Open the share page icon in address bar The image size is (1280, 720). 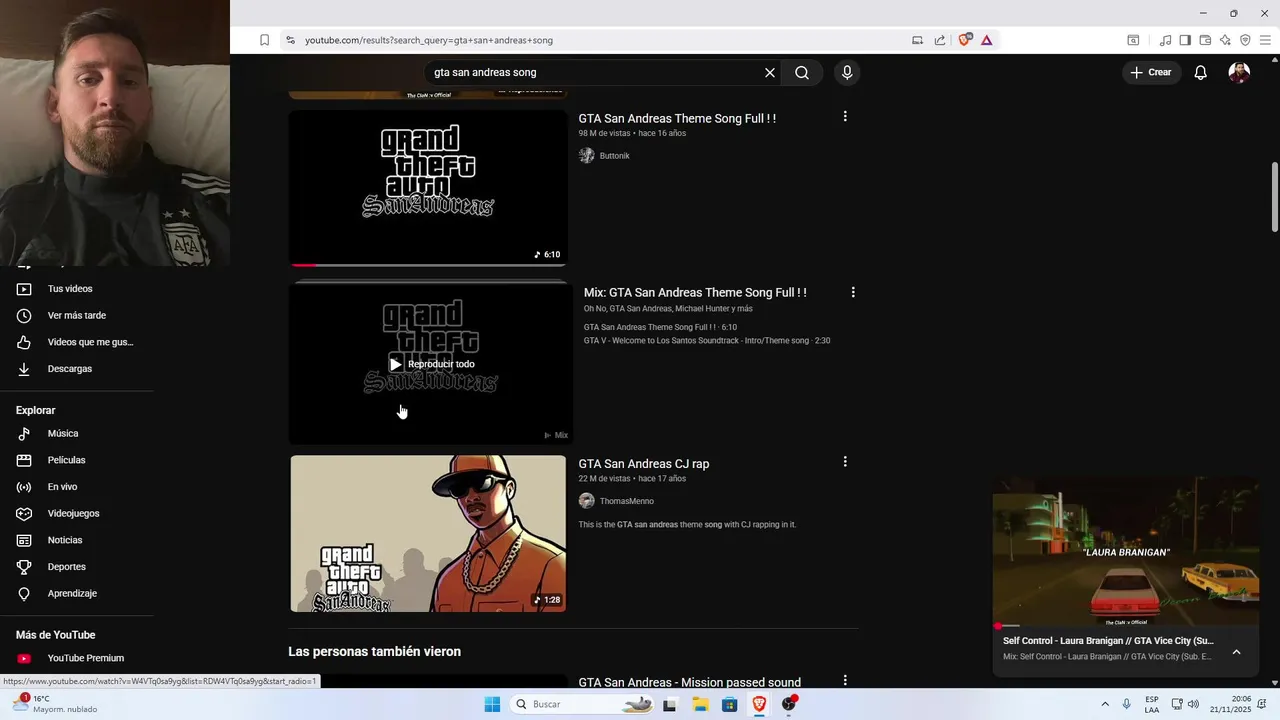click(940, 40)
